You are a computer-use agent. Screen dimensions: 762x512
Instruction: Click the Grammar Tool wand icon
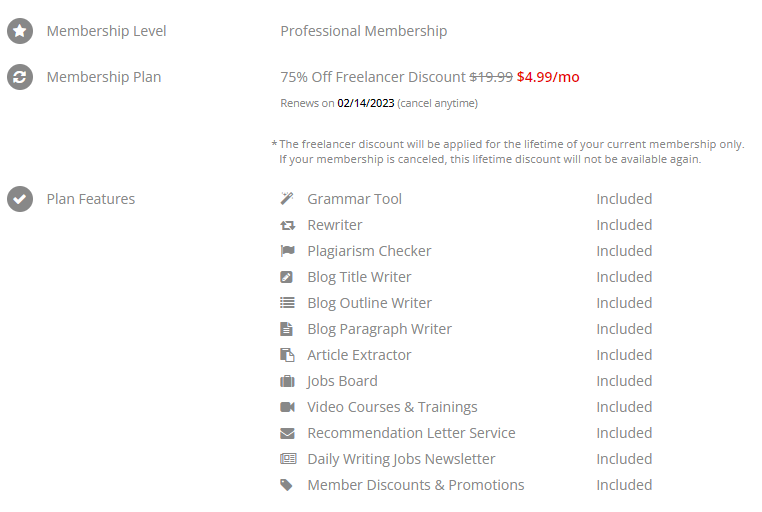tap(287, 199)
